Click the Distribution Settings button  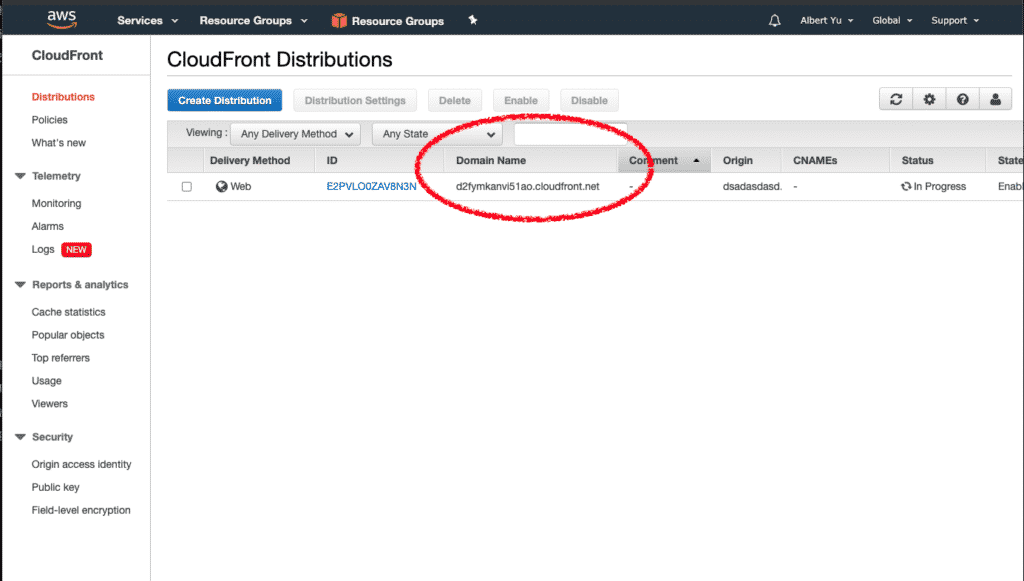coord(355,101)
